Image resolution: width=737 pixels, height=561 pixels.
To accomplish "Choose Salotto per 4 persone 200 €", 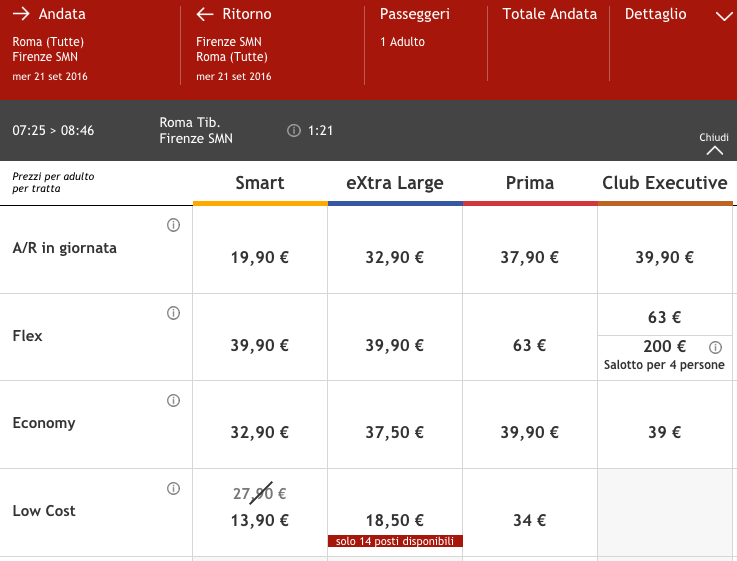I will (664, 355).
